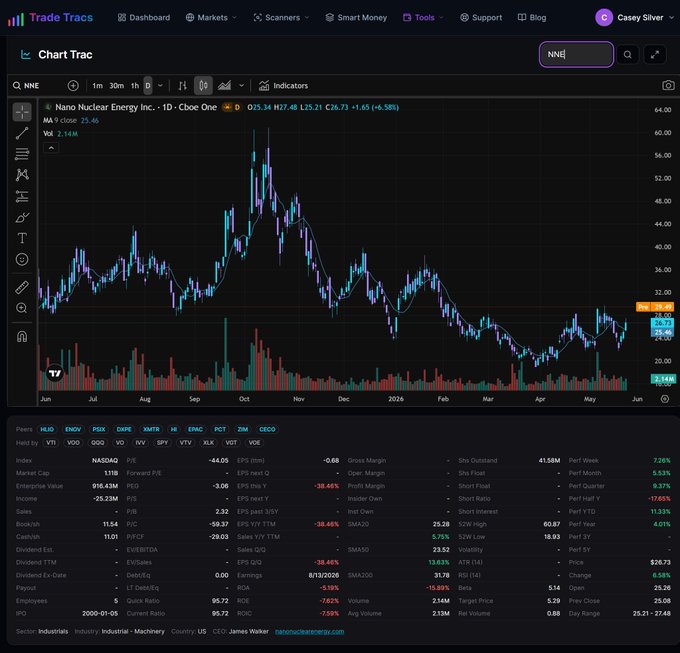The image size is (680, 653).
Task: Open the emoji icons tool
Action: pyautogui.click(x=22, y=259)
